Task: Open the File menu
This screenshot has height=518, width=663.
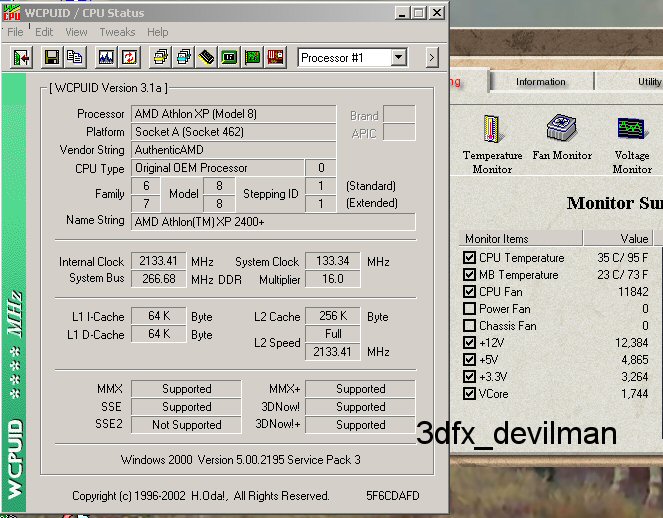Action: click(x=15, y=32)
